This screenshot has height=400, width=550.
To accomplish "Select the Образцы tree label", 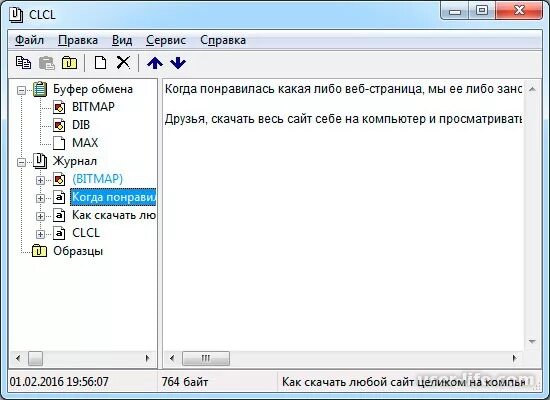I will [x=78, y=251].
